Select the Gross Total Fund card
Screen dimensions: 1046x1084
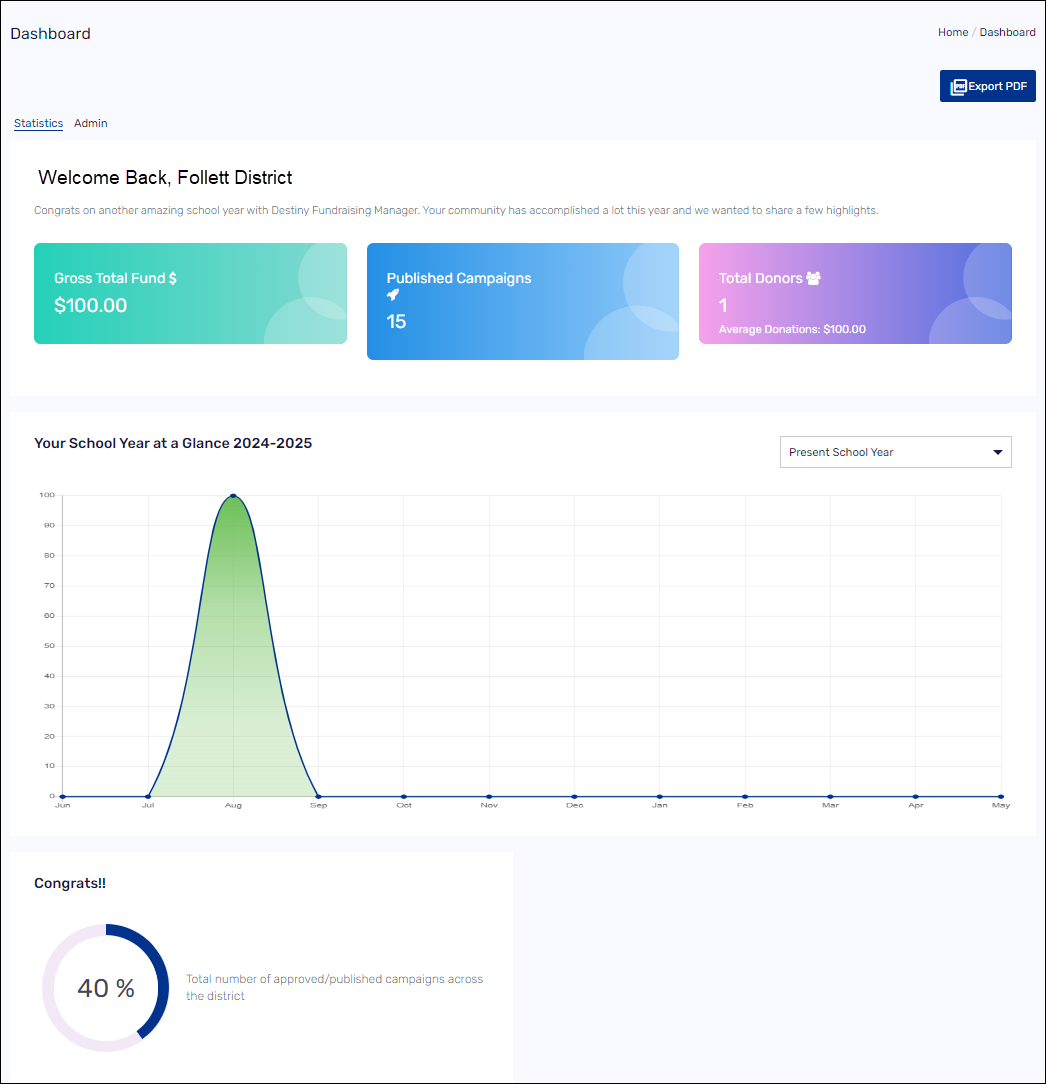click(x=190, y=293)
